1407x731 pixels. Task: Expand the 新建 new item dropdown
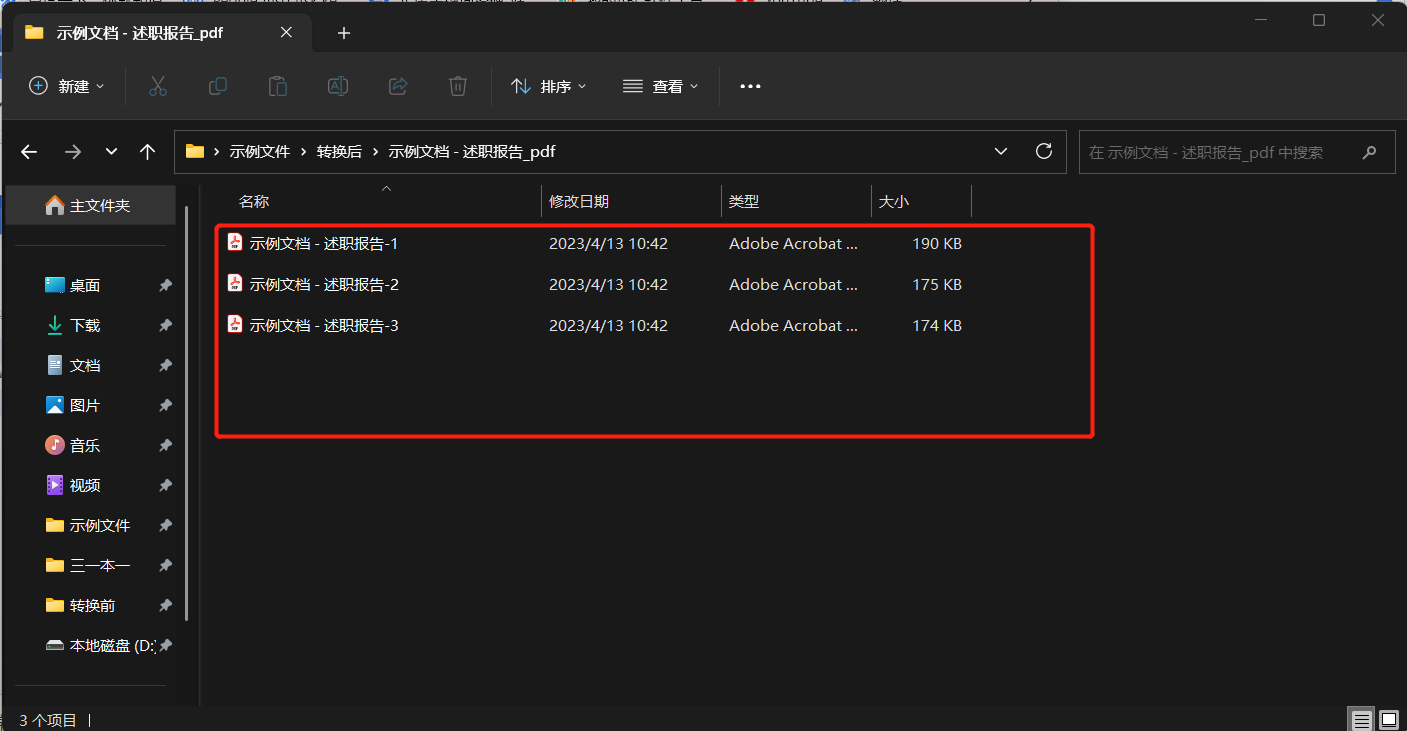click(x=66, y=86)
